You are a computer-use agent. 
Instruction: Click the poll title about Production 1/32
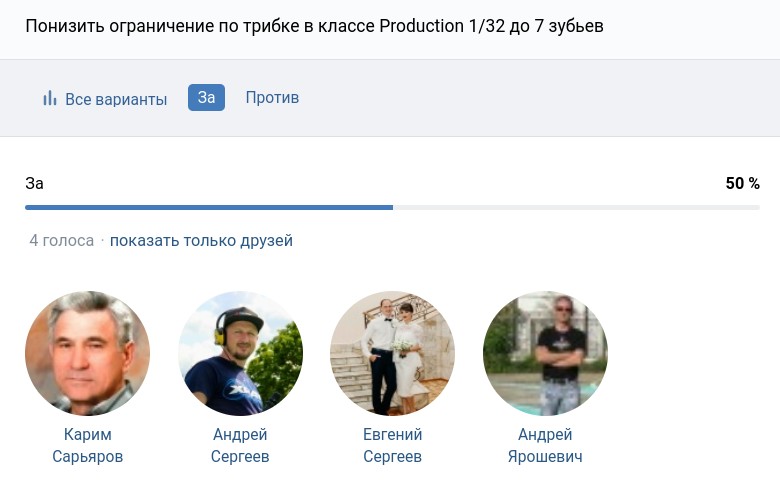pyautogui.click(x=314, y=25)
